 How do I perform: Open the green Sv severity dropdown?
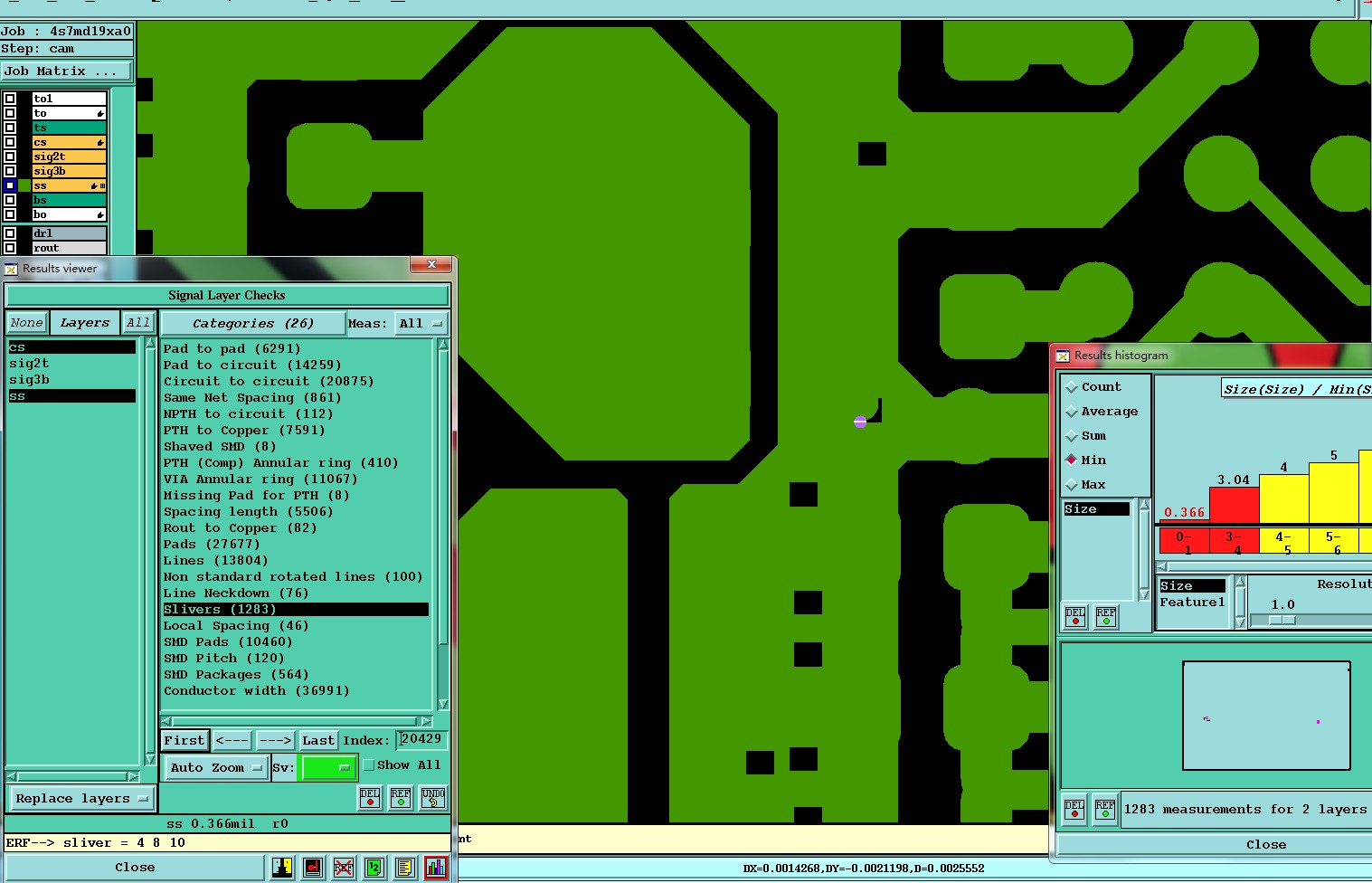pyautogui.click(x=327, y=768)
